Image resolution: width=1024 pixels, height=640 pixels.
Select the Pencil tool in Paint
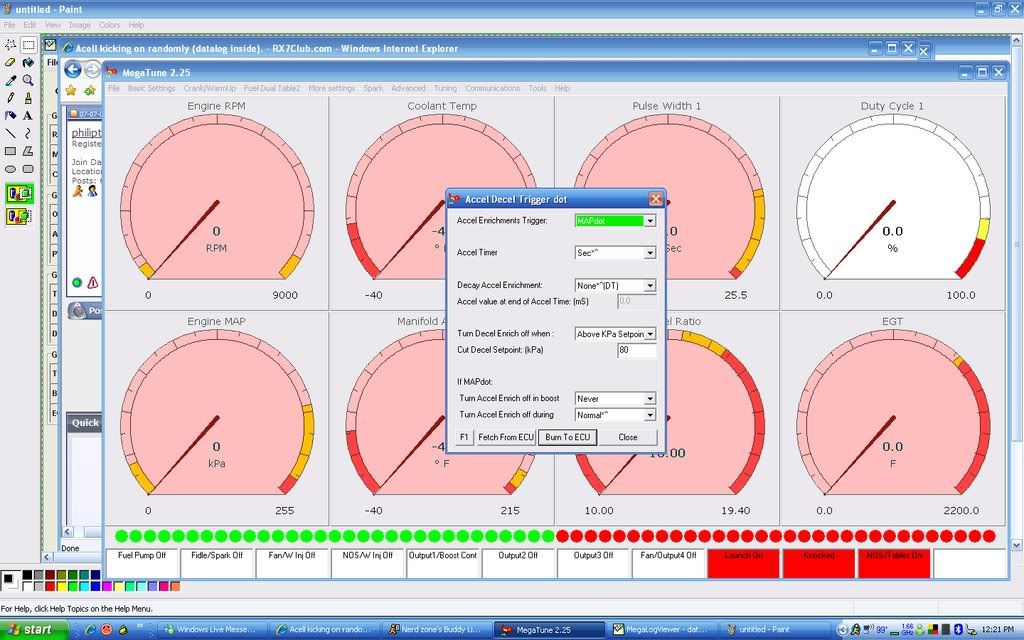pos(10,98)
